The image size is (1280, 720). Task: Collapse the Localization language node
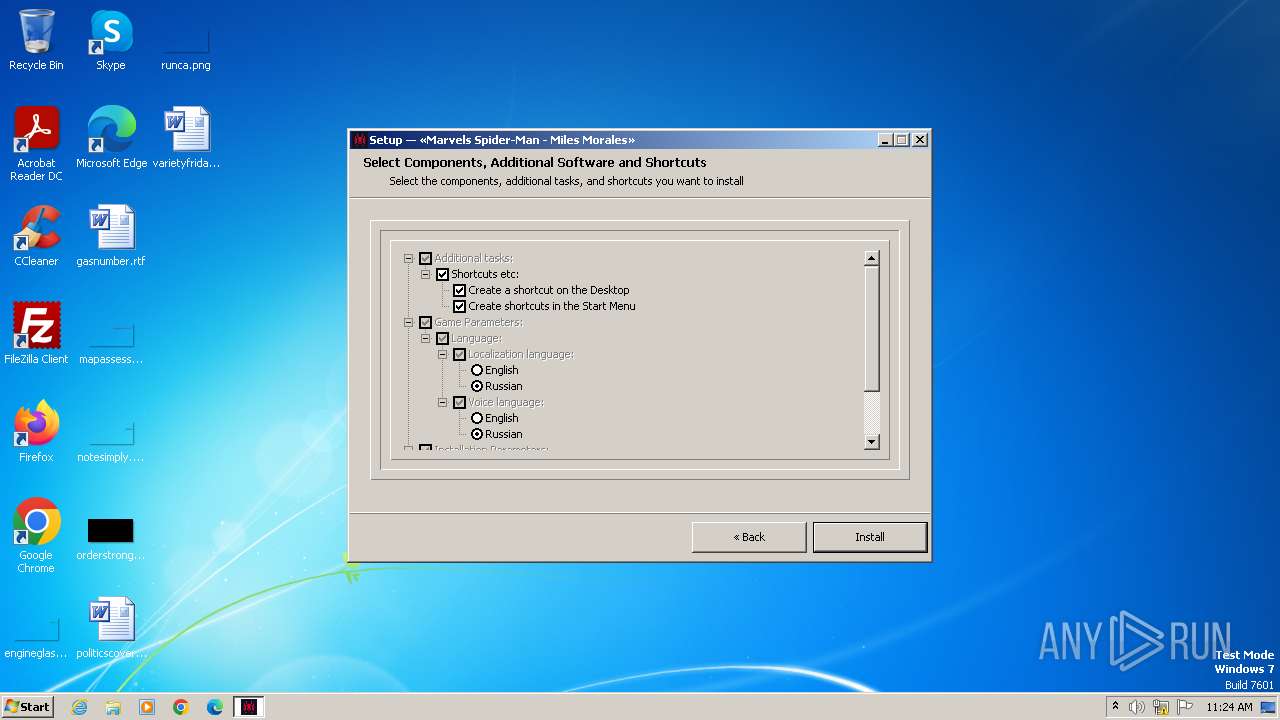(442, 354)
